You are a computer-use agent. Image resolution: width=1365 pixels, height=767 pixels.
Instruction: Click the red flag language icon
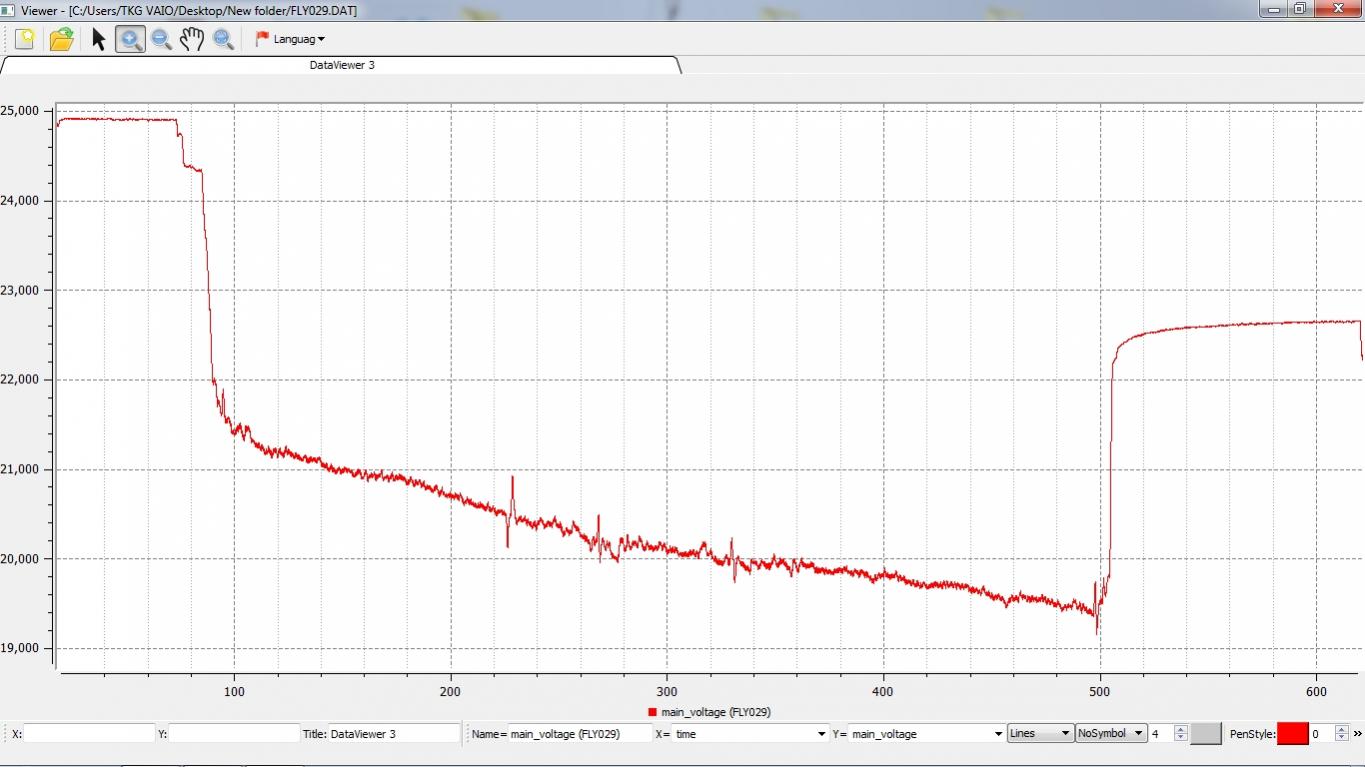[x=262, y=39]
